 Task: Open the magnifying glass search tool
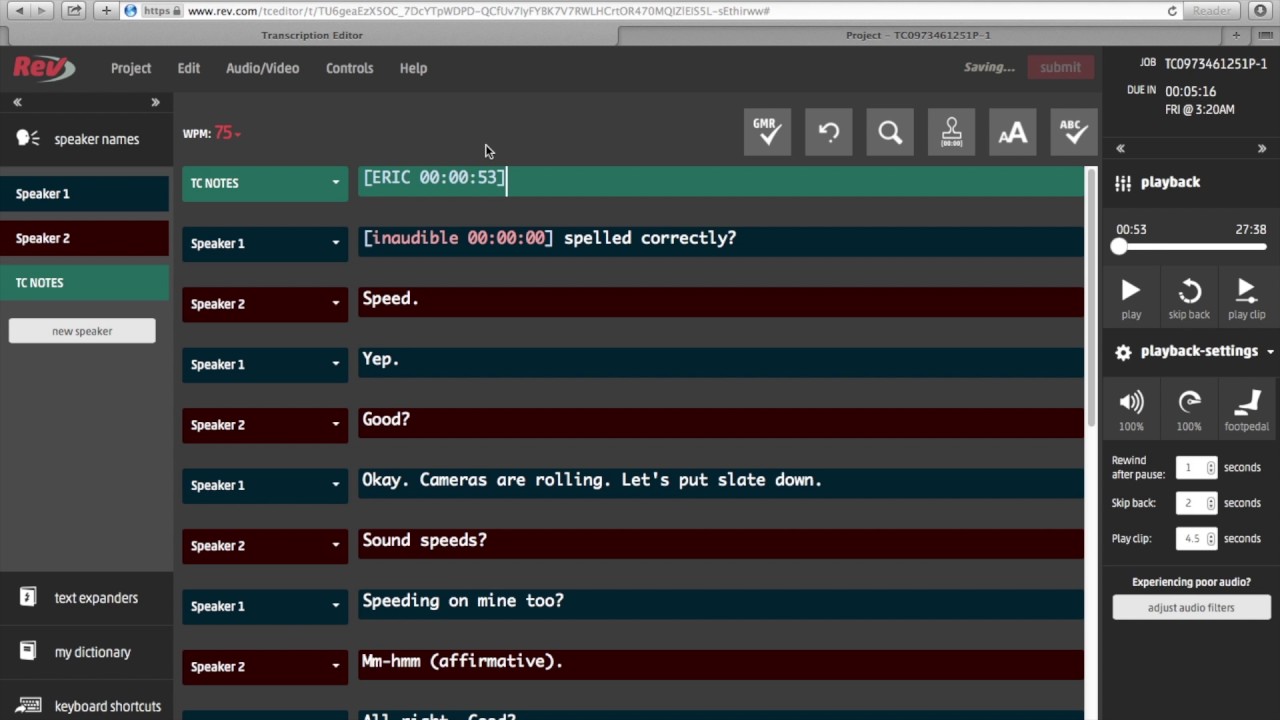pyautogui.click(x=890, y=132)
